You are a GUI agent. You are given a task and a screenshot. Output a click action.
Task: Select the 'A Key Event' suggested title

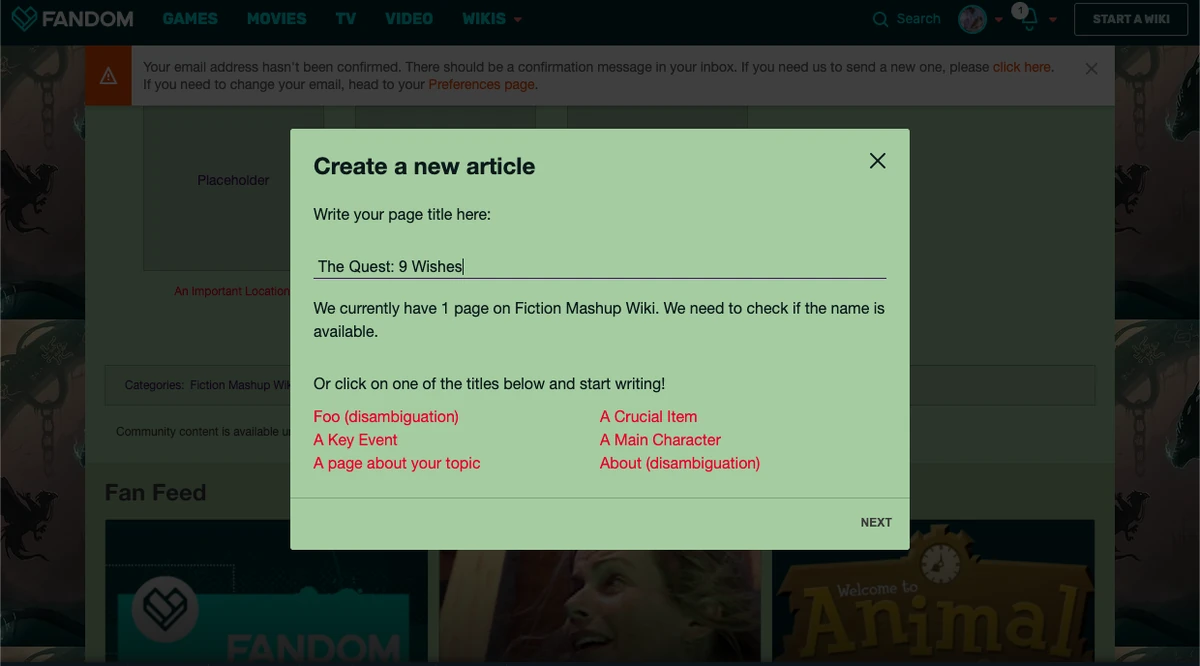pos(355,440)
